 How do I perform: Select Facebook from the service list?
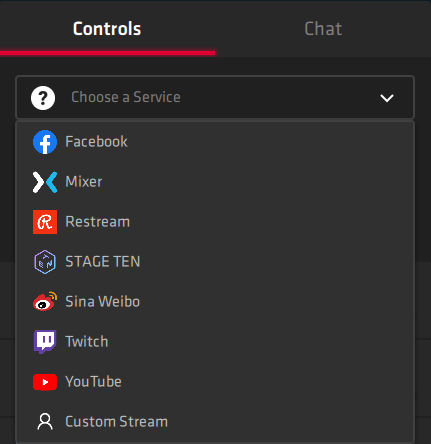(x=215, y=142)
